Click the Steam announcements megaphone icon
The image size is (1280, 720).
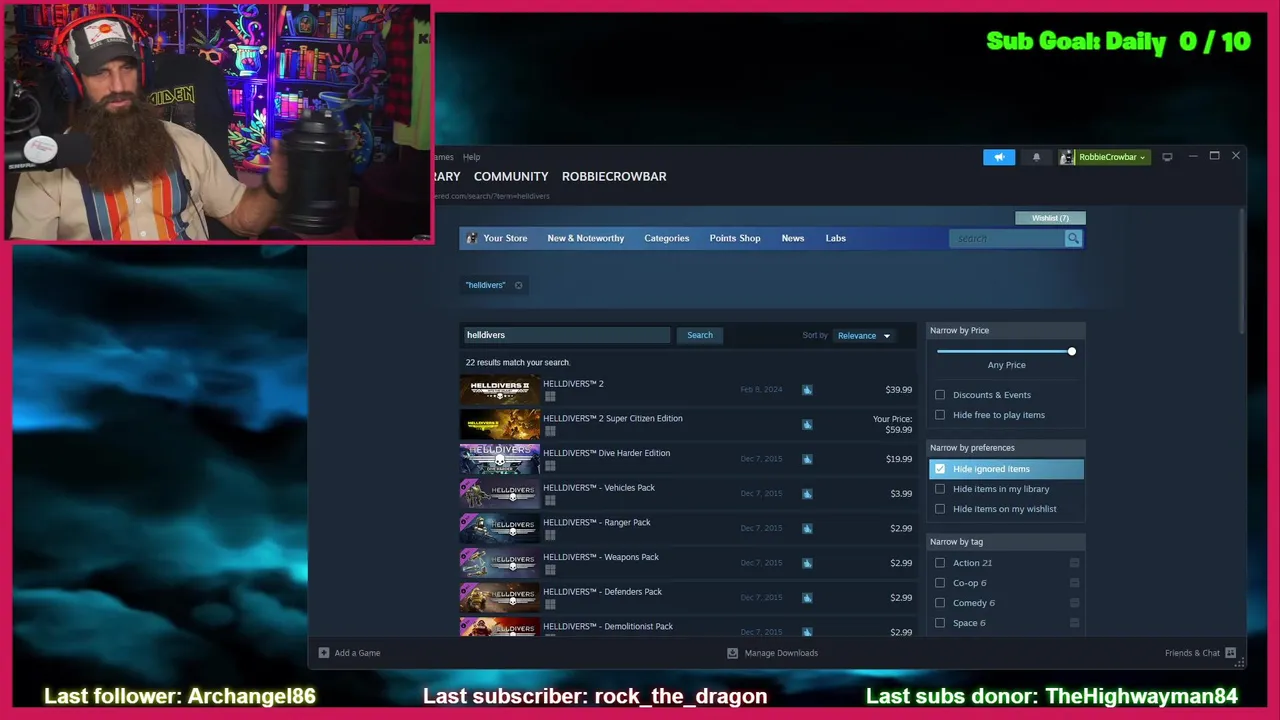coord(999,157)
